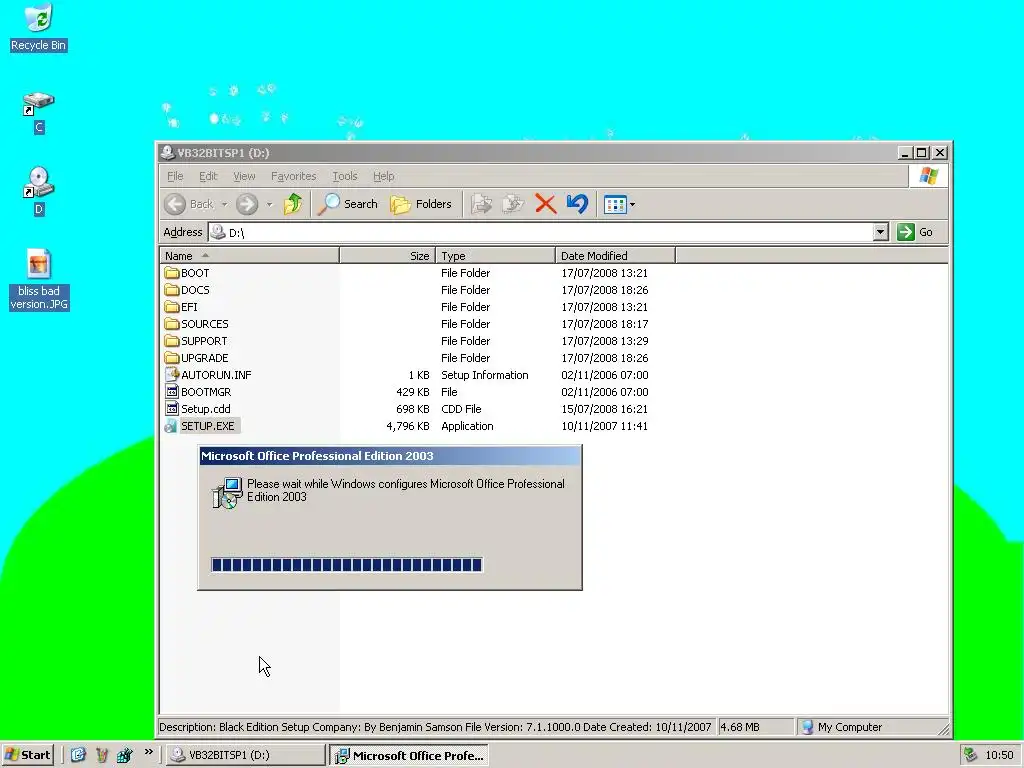The image size is (1024, 768).
Task: Open the Start menu
Action: (27, 755)
